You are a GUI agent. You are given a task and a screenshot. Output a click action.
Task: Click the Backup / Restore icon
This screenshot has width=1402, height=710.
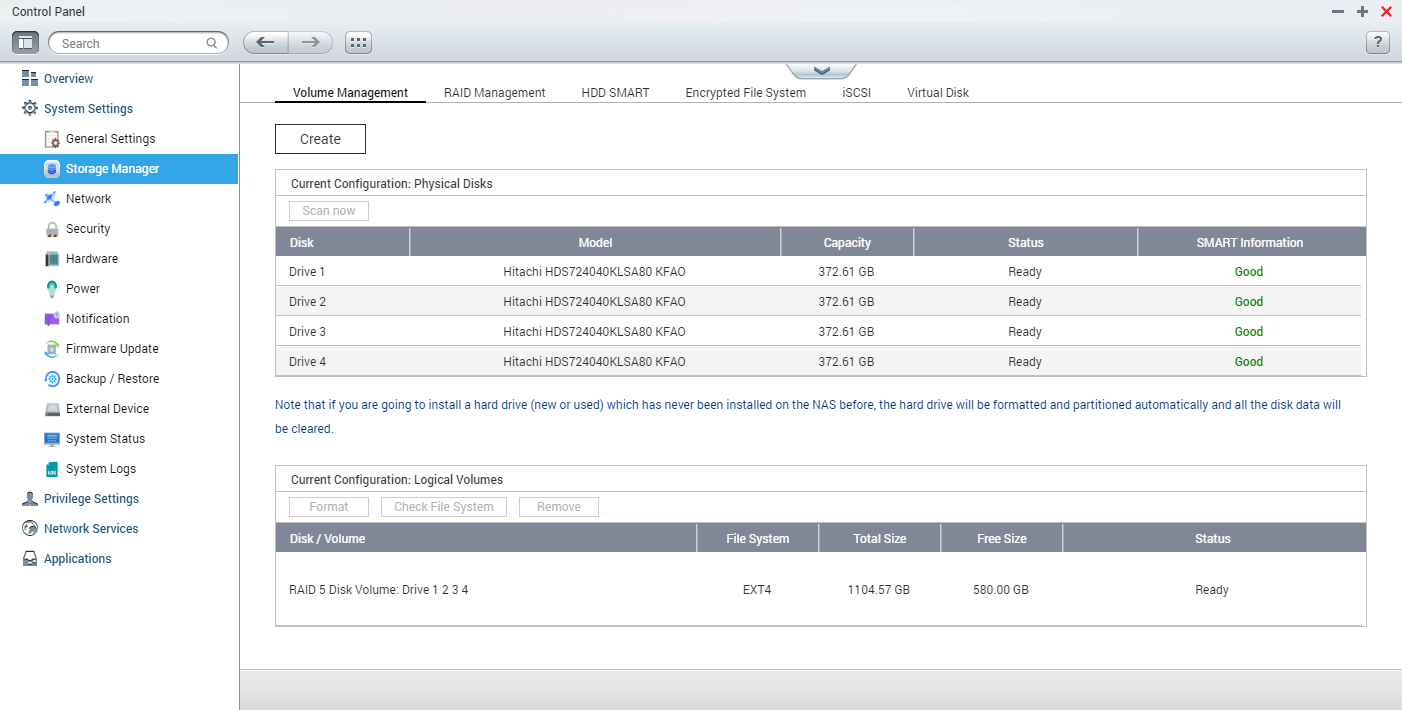[52, 379]
